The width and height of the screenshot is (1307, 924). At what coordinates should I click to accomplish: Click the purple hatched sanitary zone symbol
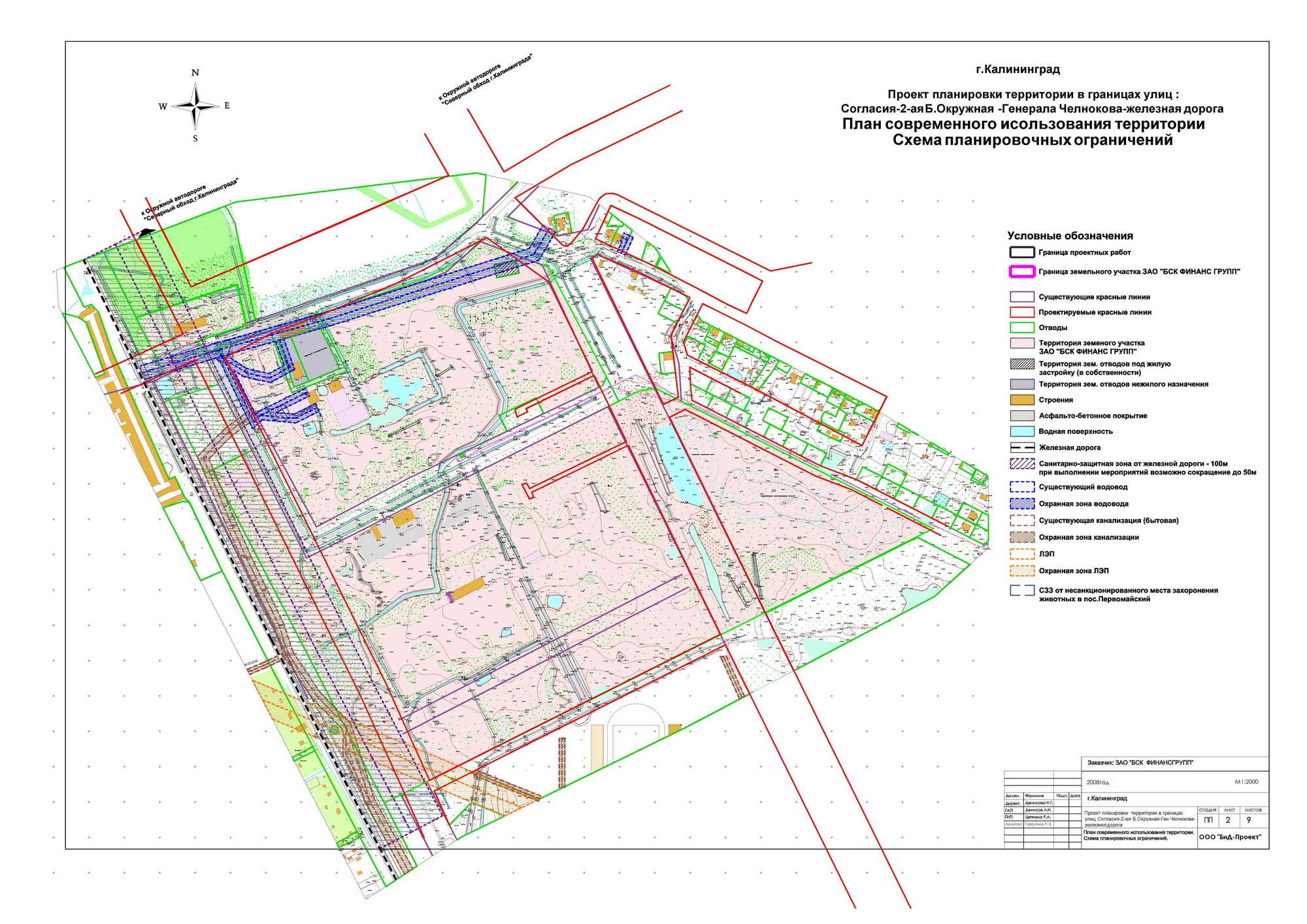click(x=1022, y=464)
